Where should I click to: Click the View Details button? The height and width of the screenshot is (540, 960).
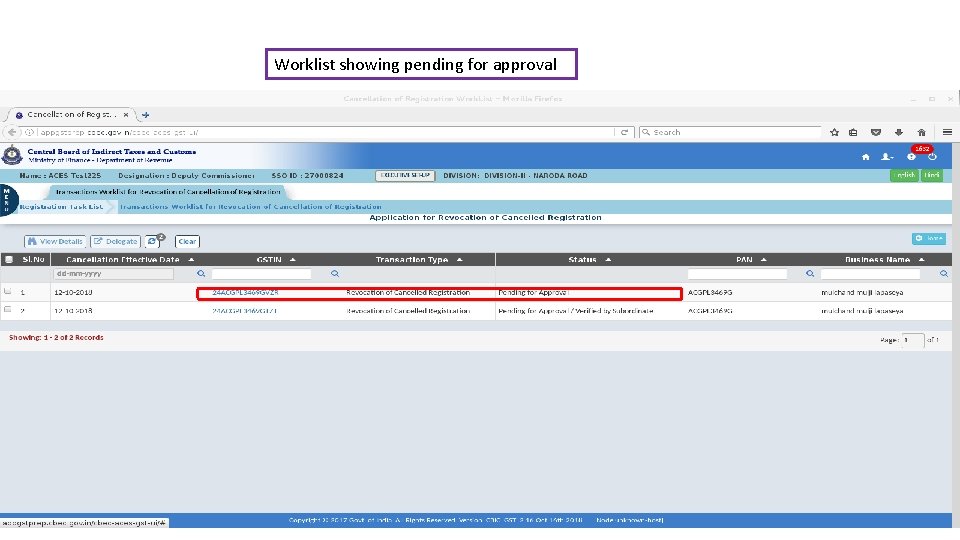(54, 241)
